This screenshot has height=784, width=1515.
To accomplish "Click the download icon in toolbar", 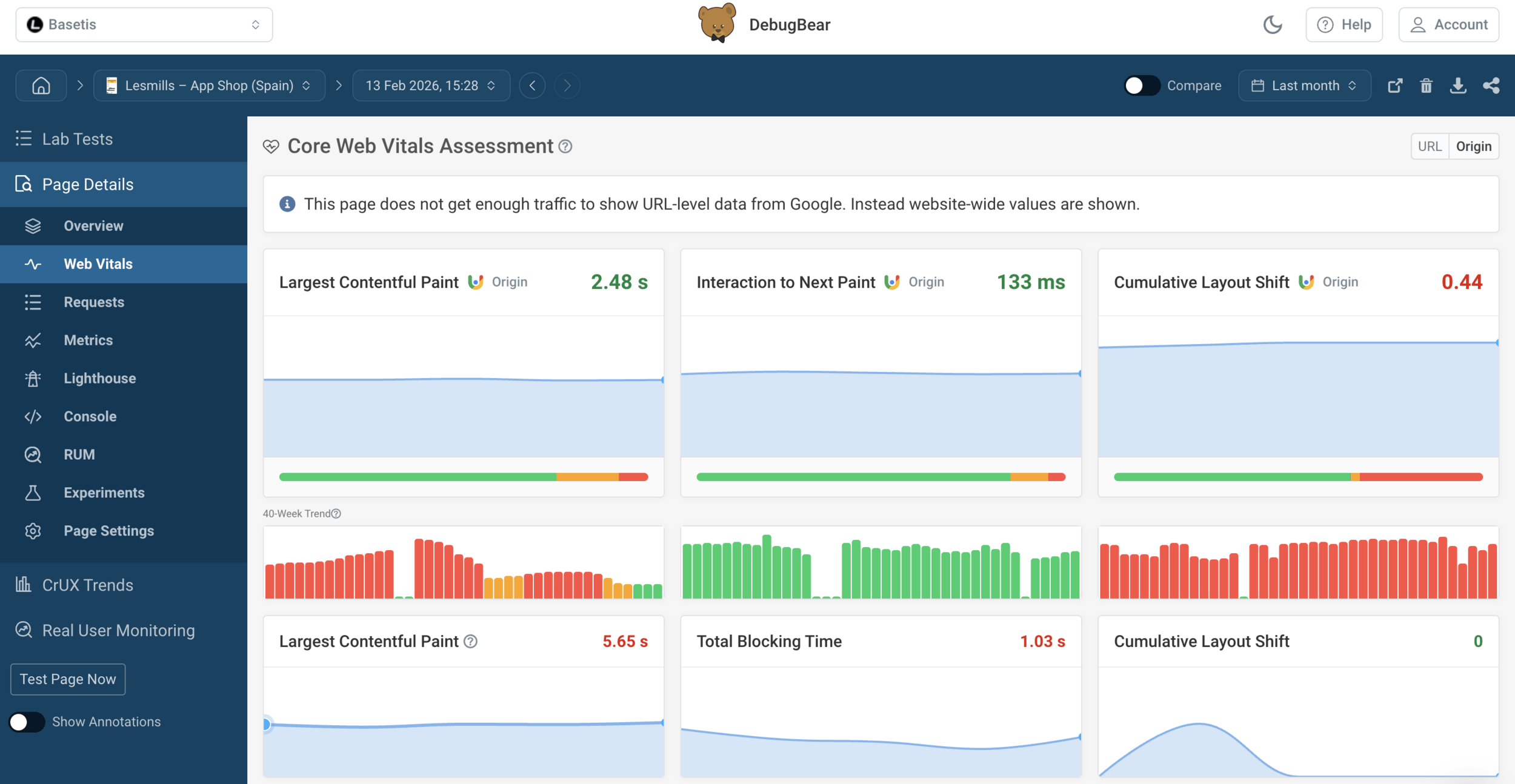I will pos(1458,85).
